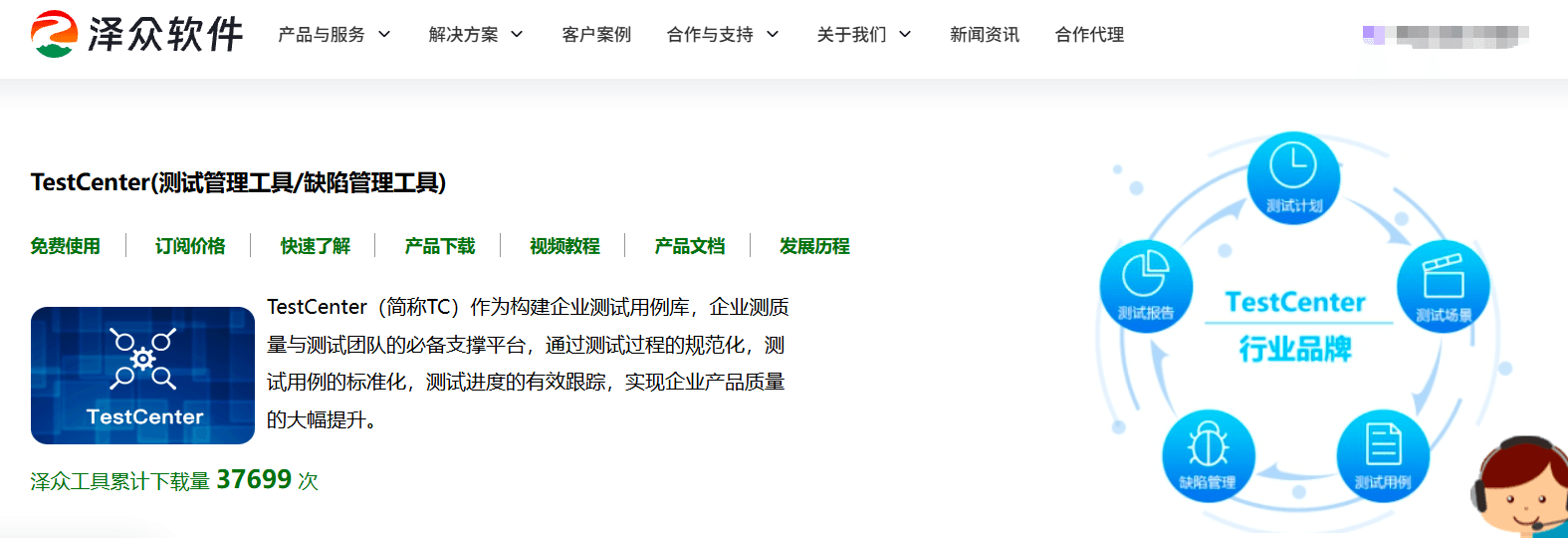The height and width of the screenshot is (538, 1568).
Task: Open the customer service headset avatar
Action: (x=1520, y=487)
